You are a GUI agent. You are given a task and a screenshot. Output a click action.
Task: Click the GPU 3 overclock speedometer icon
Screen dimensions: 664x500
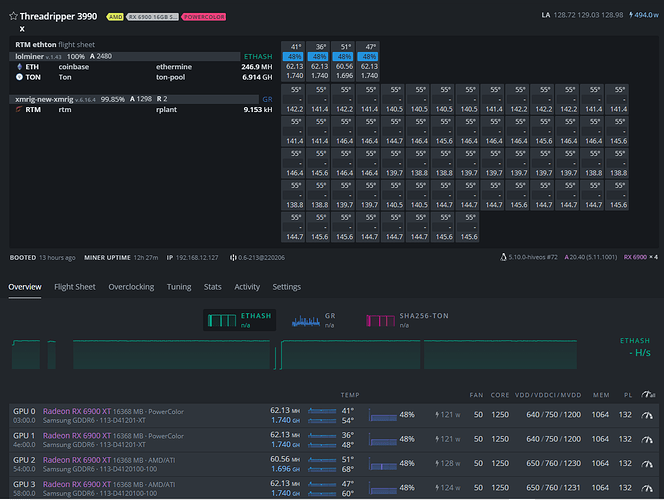point(647,488)
